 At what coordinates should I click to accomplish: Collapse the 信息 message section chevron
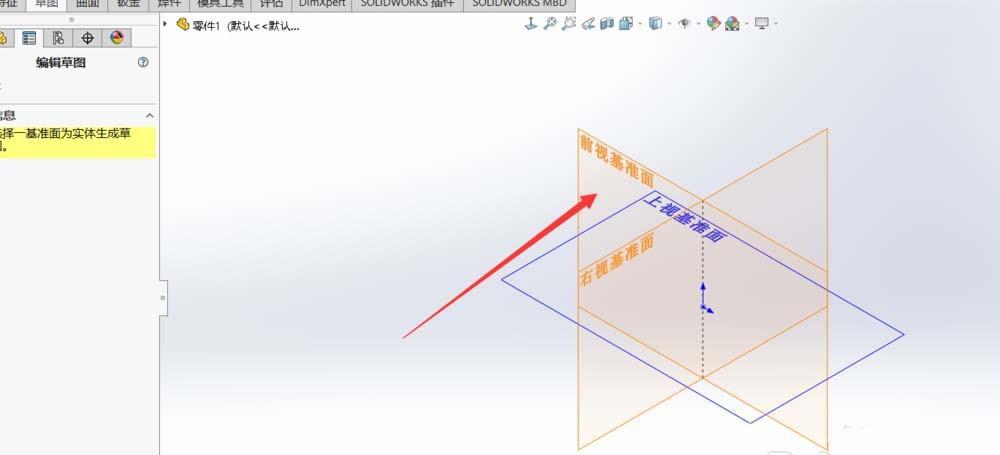click(x=150, y=116)
